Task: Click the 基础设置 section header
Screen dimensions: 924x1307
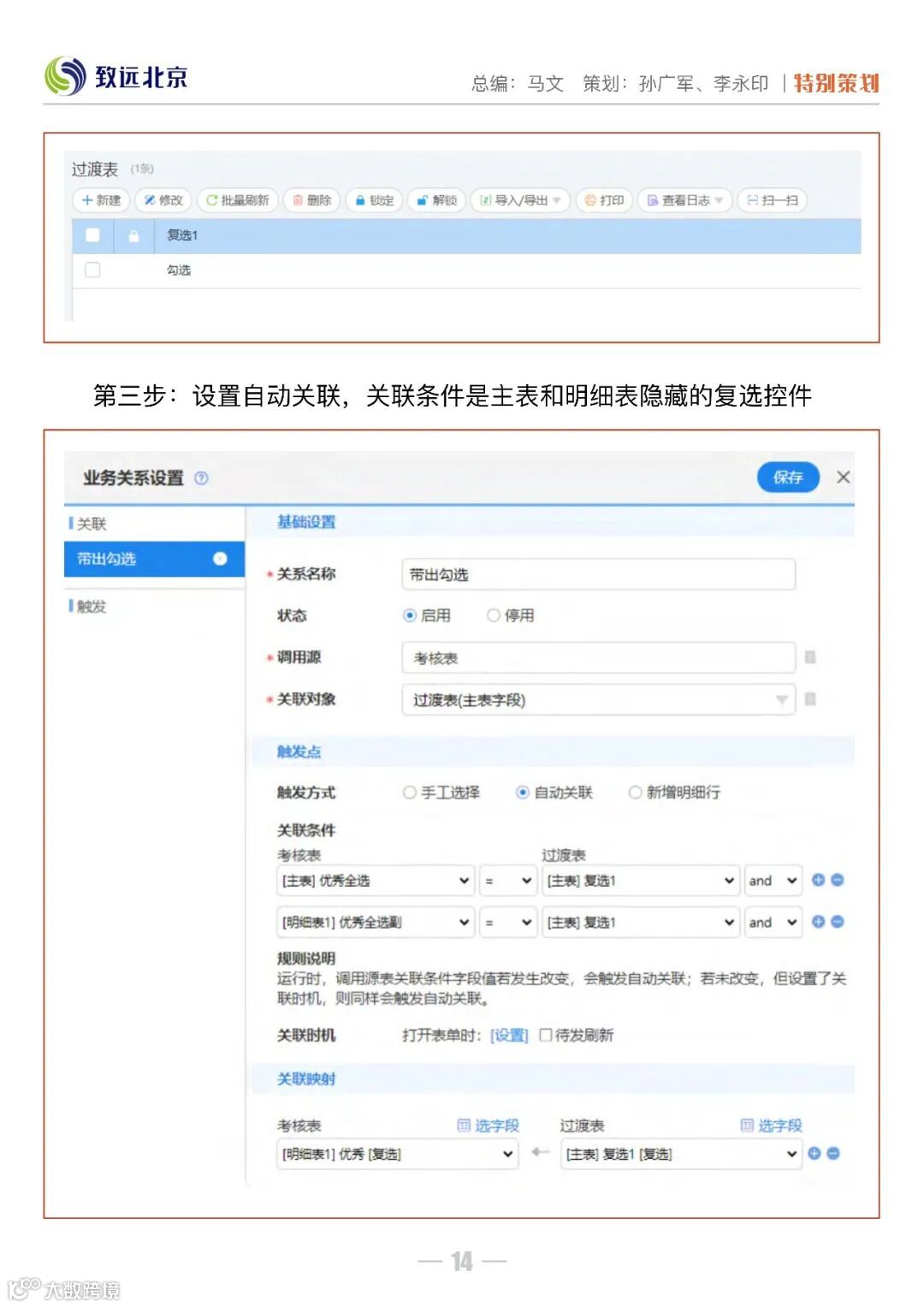Action: 306,522
